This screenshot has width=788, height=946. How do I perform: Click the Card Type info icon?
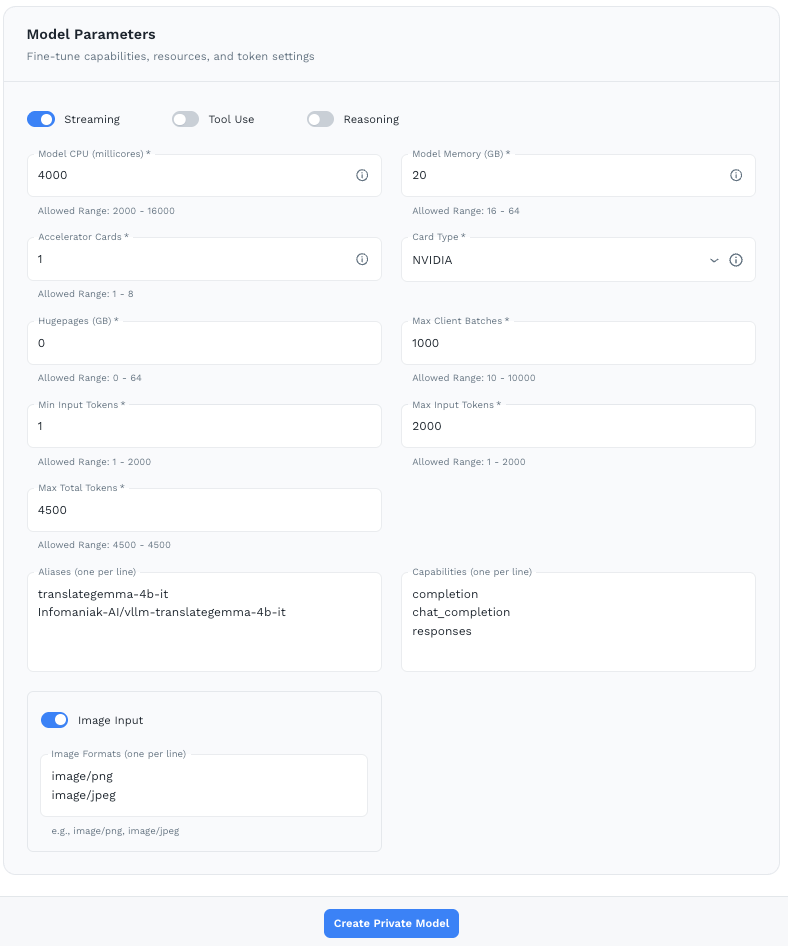[736, 259]
